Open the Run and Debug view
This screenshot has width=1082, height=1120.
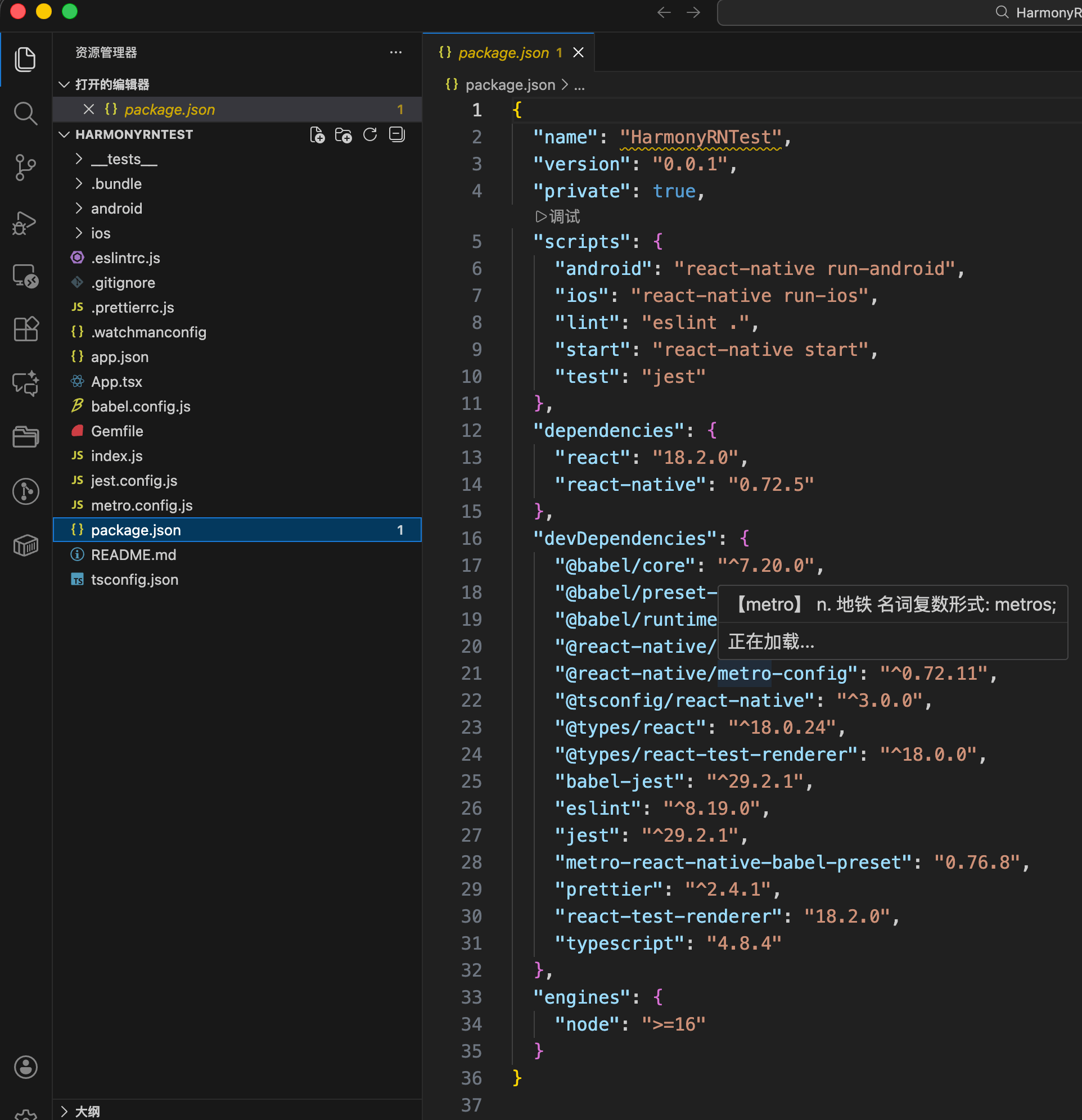click(25, 222)
